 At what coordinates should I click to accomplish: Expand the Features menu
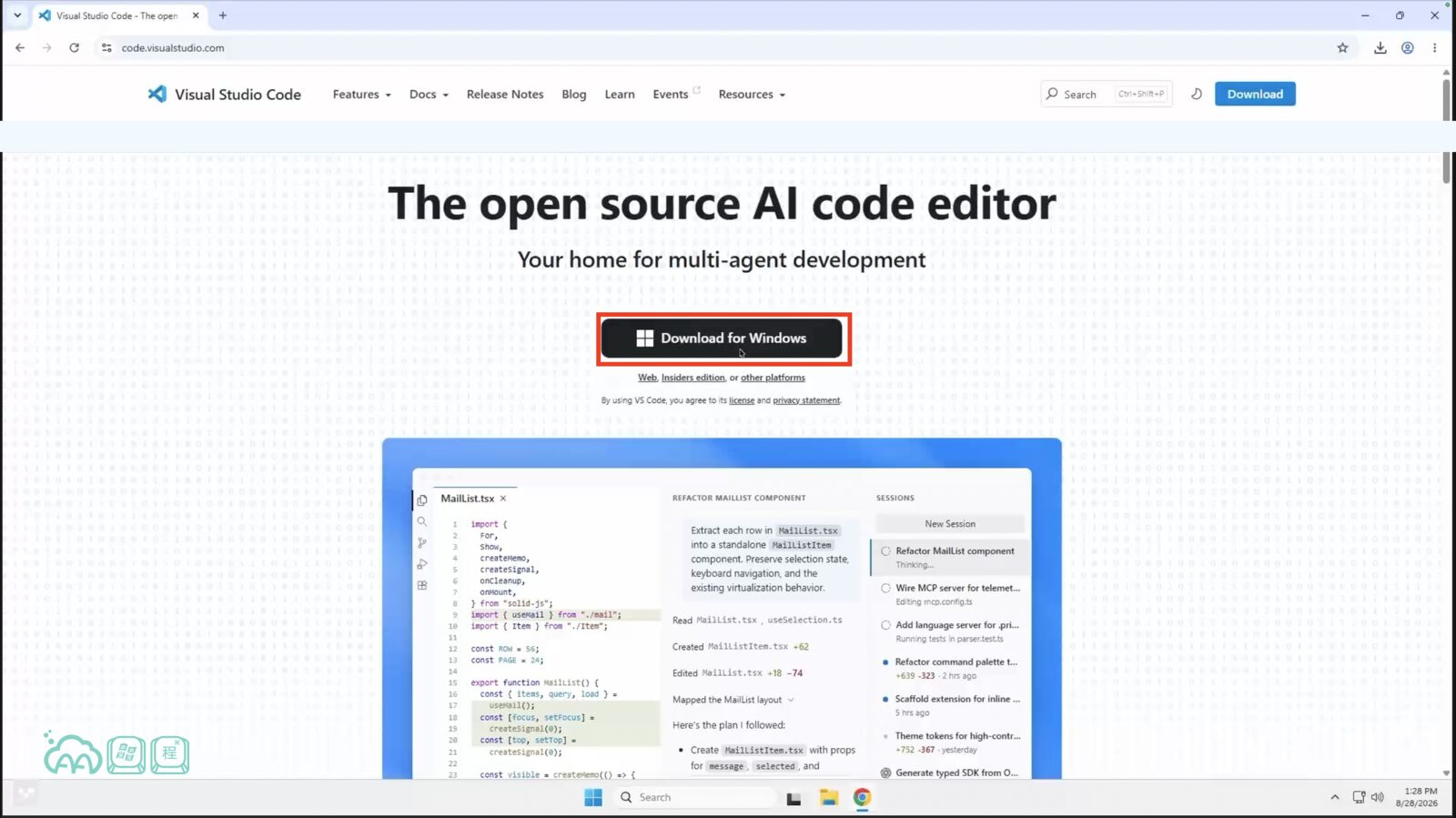point(361,94)
